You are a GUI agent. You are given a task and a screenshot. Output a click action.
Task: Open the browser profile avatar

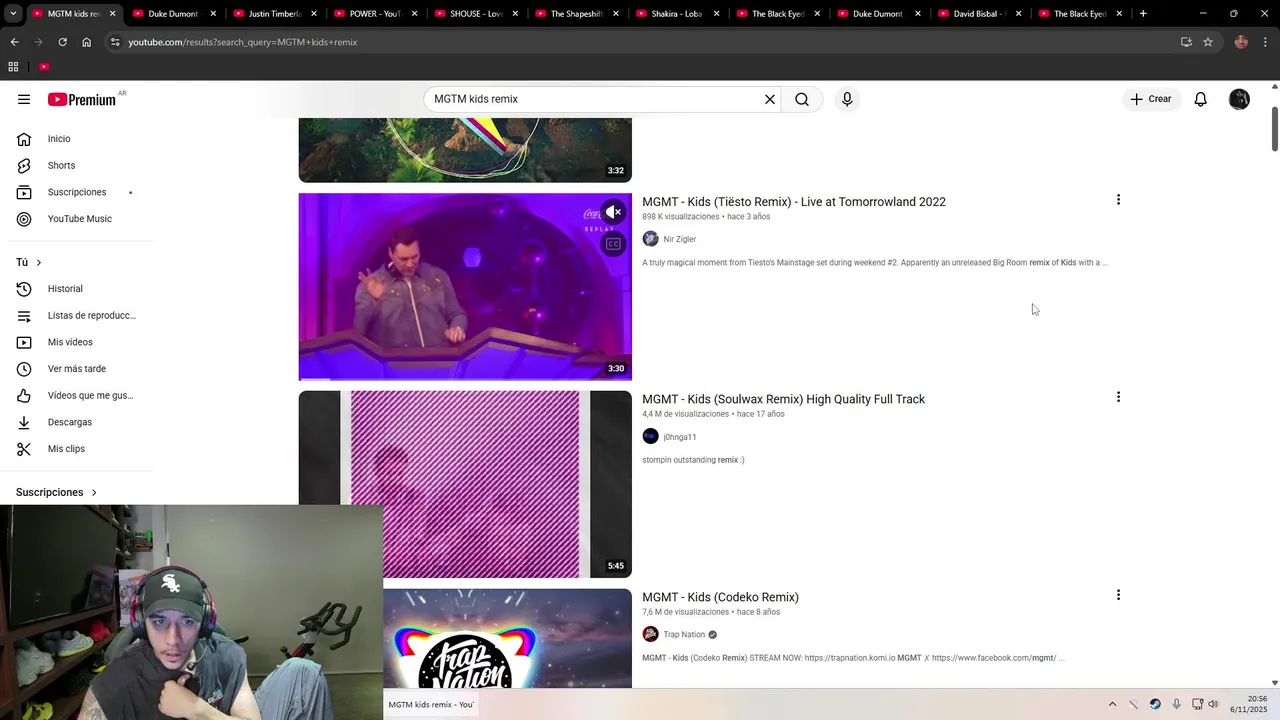(1241, 42)
